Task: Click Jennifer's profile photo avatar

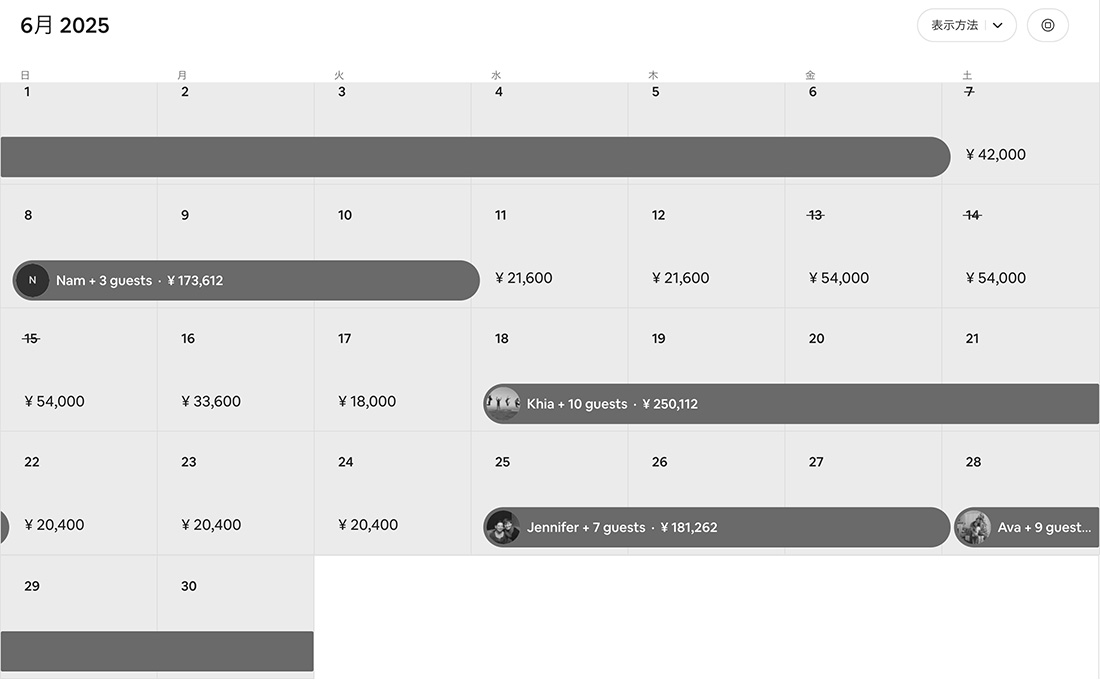Action: click(x=502, y=527)
